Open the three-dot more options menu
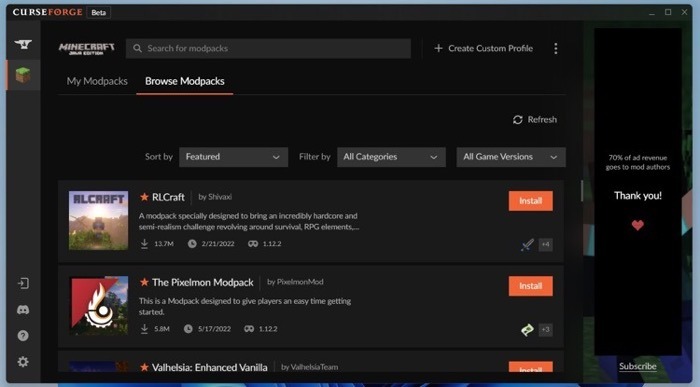 pos(555,48)
